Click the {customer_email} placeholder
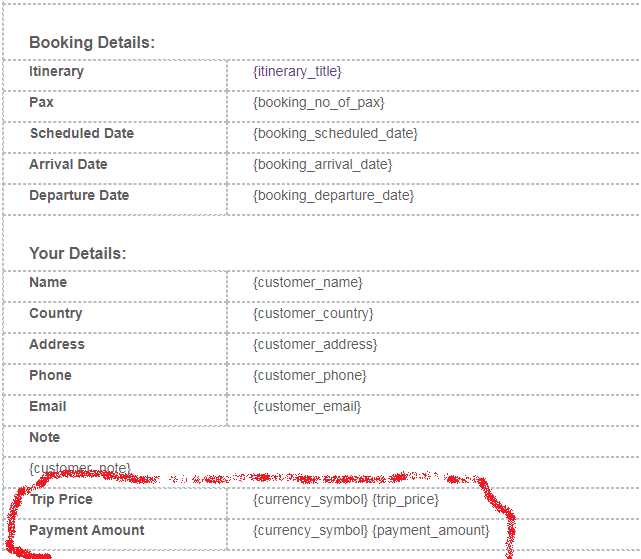This screenshot has height=559, width=641. click(307, 407)
